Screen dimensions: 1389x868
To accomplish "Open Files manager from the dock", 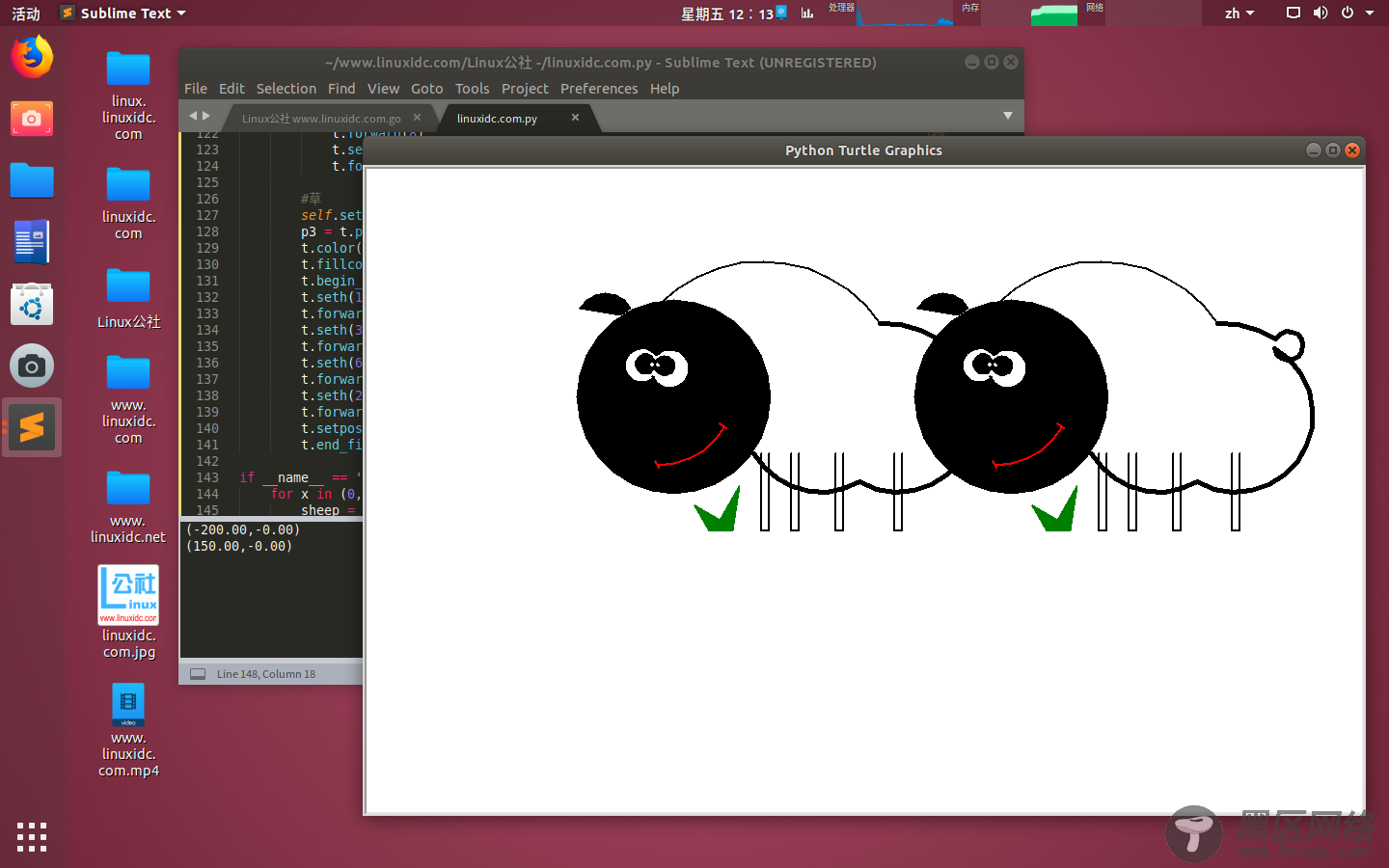I will coord(32,180).
